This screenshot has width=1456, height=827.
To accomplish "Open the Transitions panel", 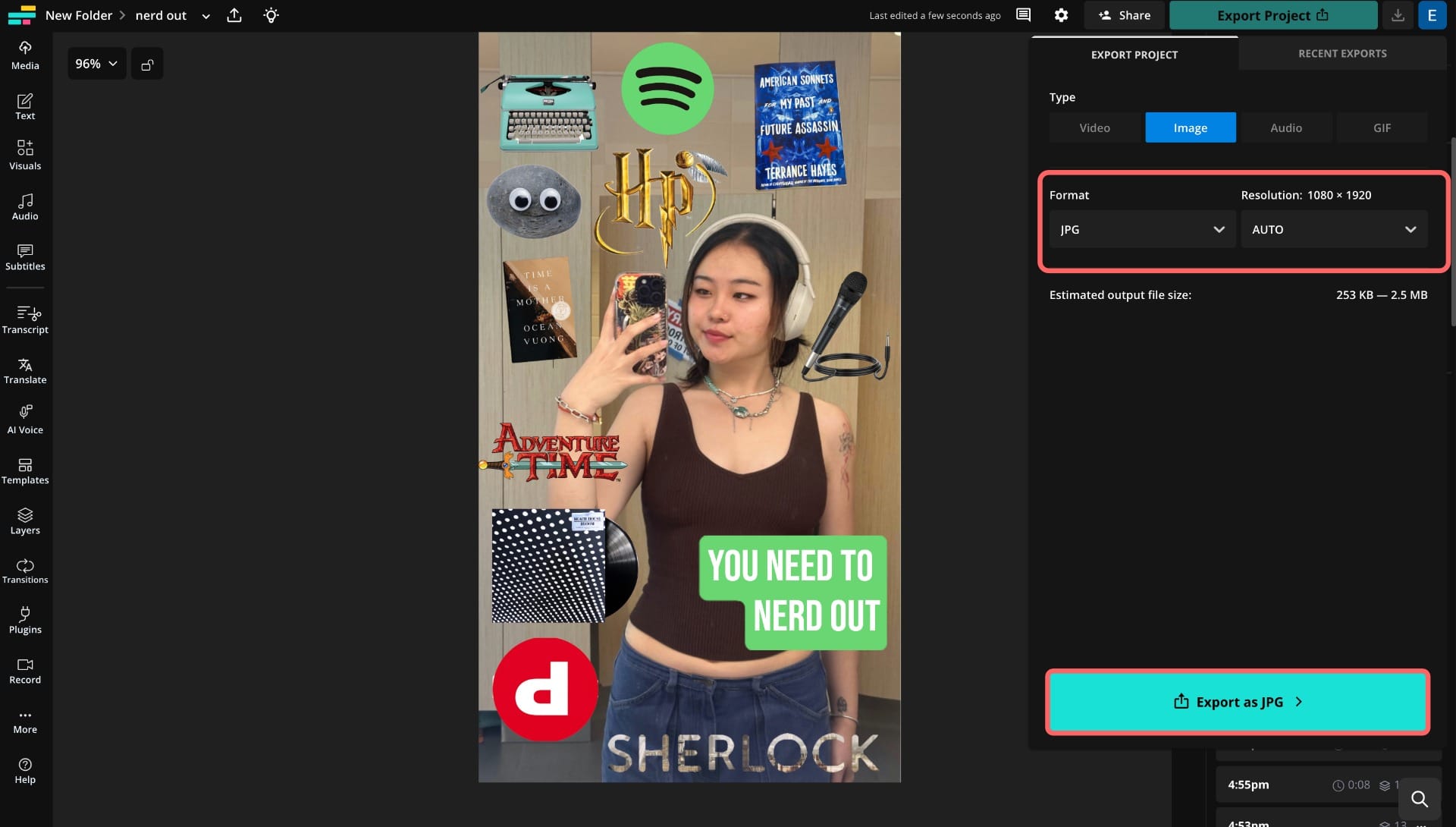I will pyautogui.click(x=25, y=571).
